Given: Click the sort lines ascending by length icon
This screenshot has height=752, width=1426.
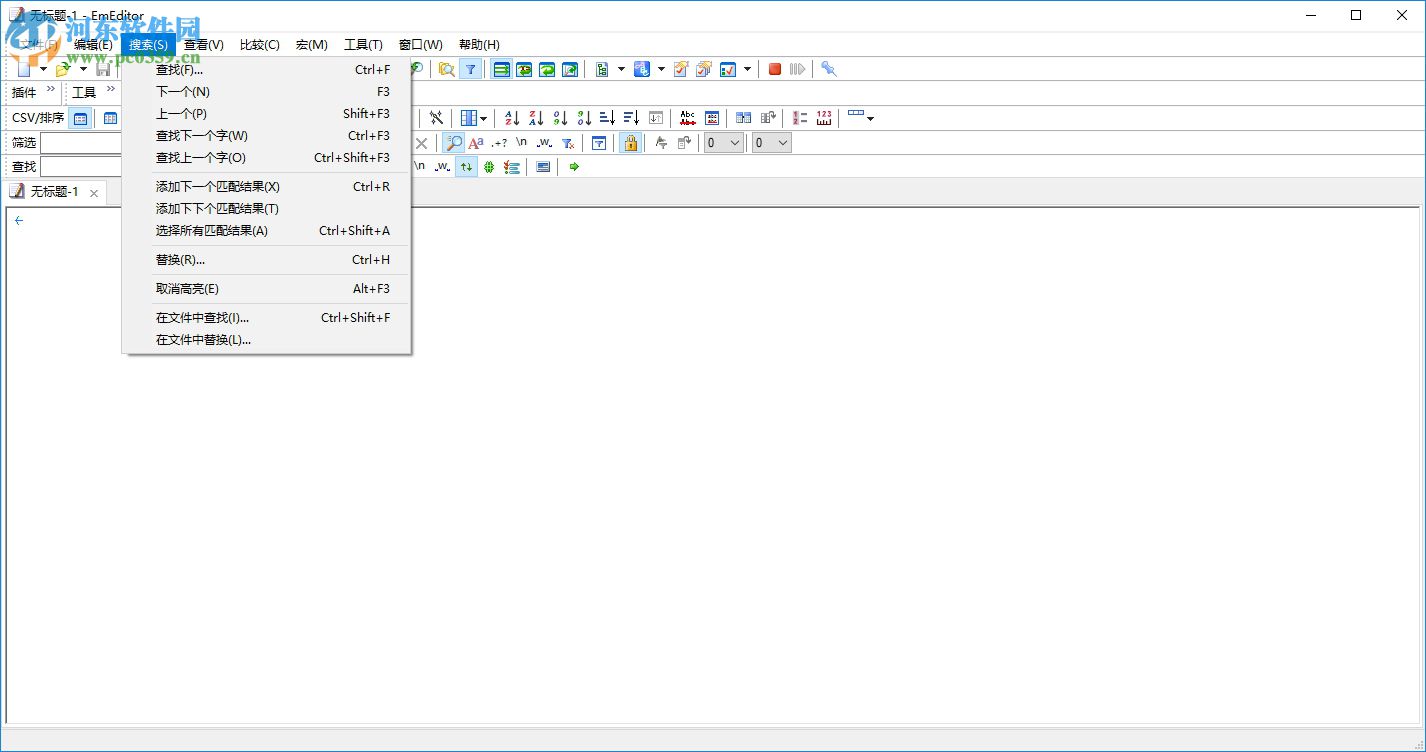Looking at the screenshot, I should (608, 118).
